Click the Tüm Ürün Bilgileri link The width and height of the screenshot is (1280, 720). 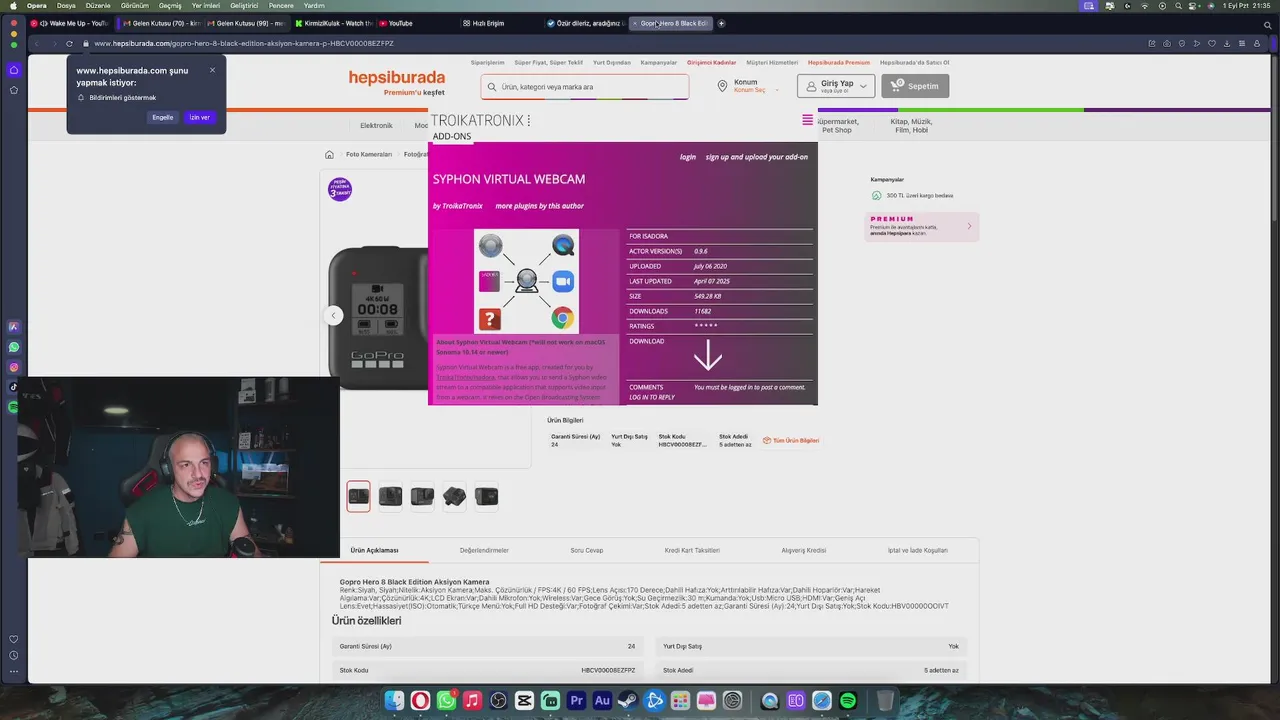[x=791, y=440]
